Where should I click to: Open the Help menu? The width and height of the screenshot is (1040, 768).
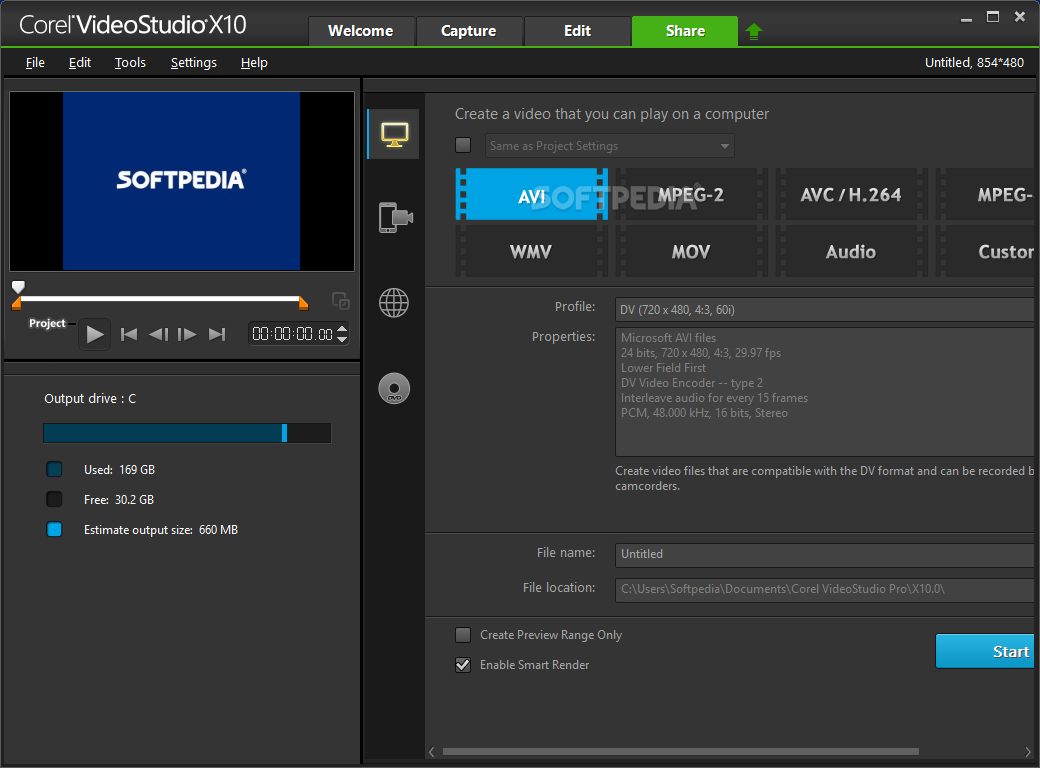(x=254, y=63)
